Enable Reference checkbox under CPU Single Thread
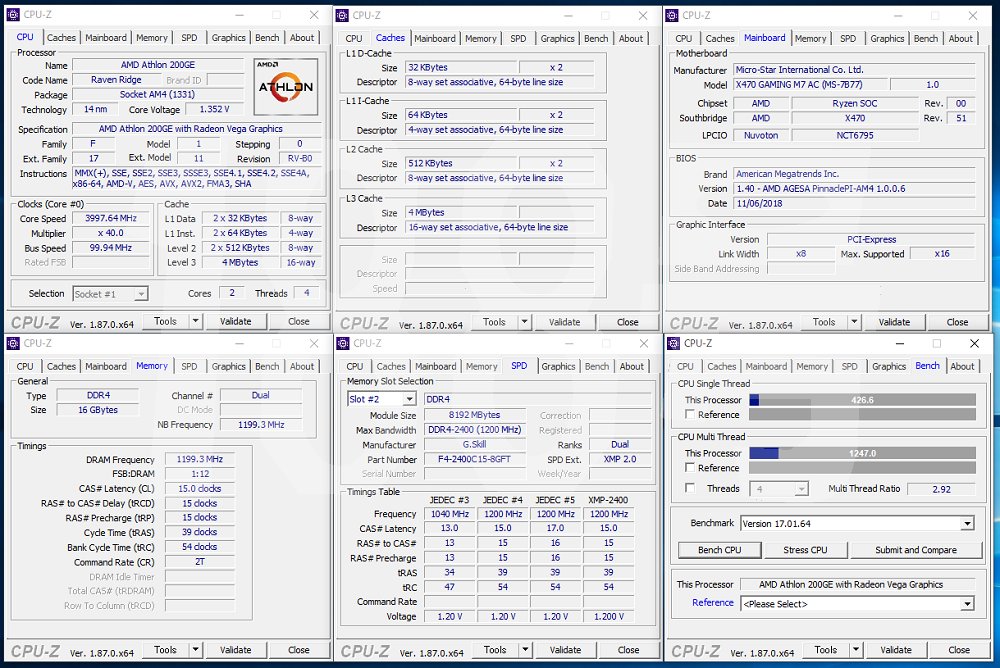Image resolution: width=1000 pixels, height=668 pixels. [x=689, y=415]
